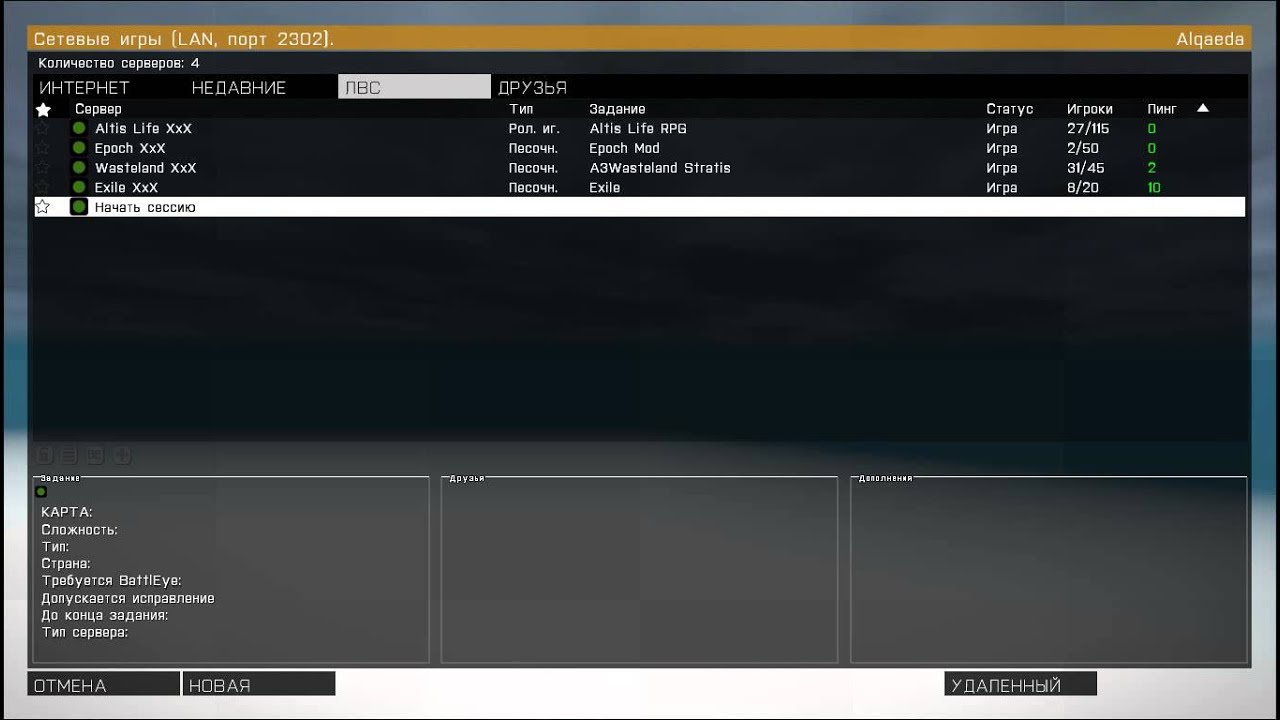Toggle favorite star for Wasteland XxX
1280x720 pixels.
coord(43,168)
